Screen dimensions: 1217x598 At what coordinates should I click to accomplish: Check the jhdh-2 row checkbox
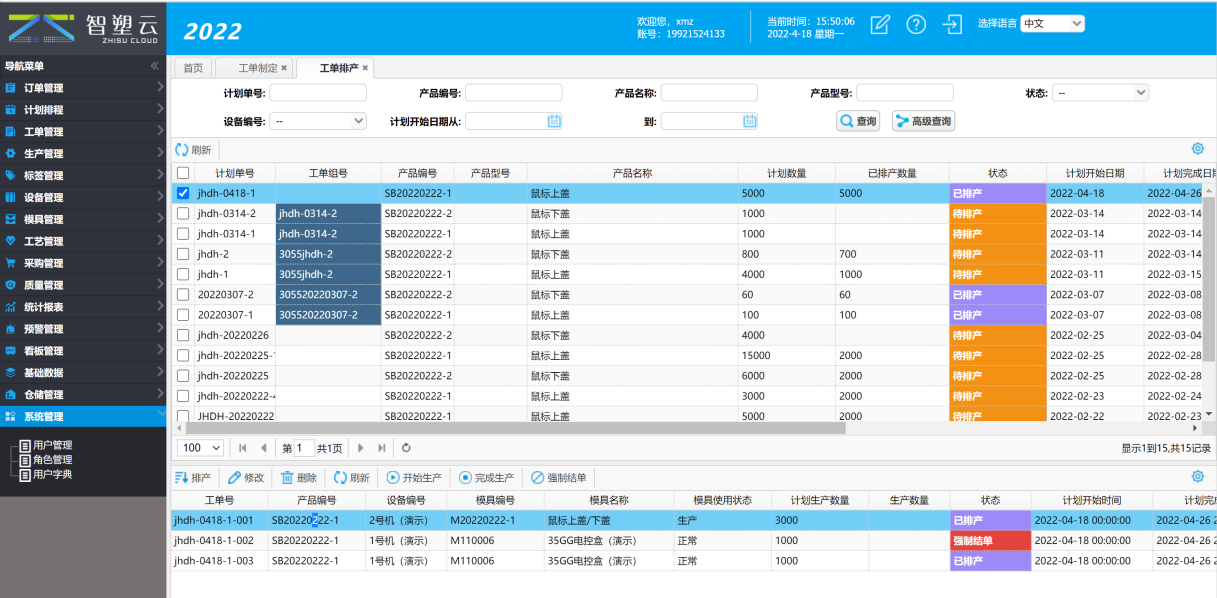coord(183,254)
